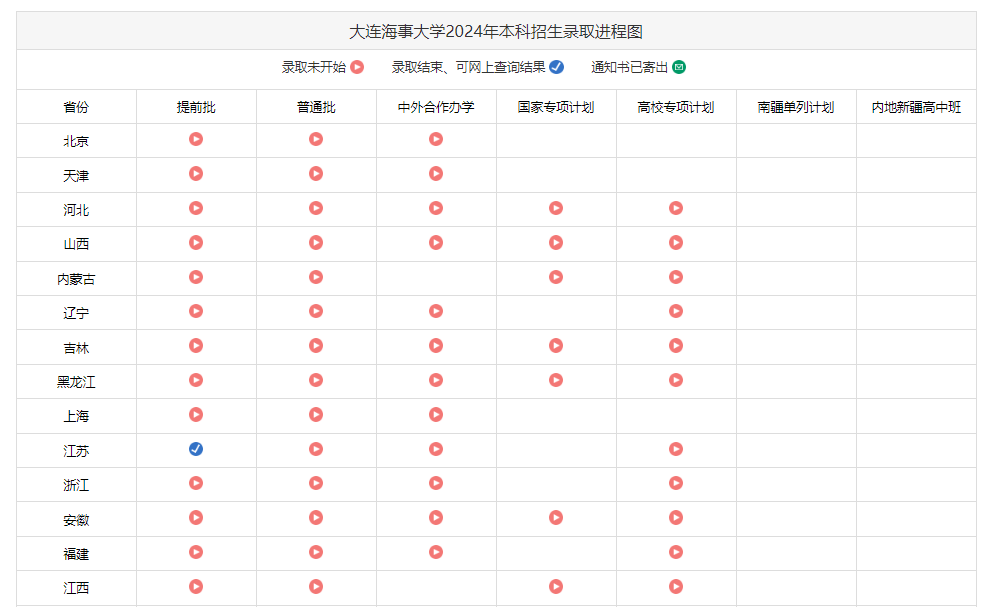Click the 上海 province cell
994x607 pixels.
point(76,416)
